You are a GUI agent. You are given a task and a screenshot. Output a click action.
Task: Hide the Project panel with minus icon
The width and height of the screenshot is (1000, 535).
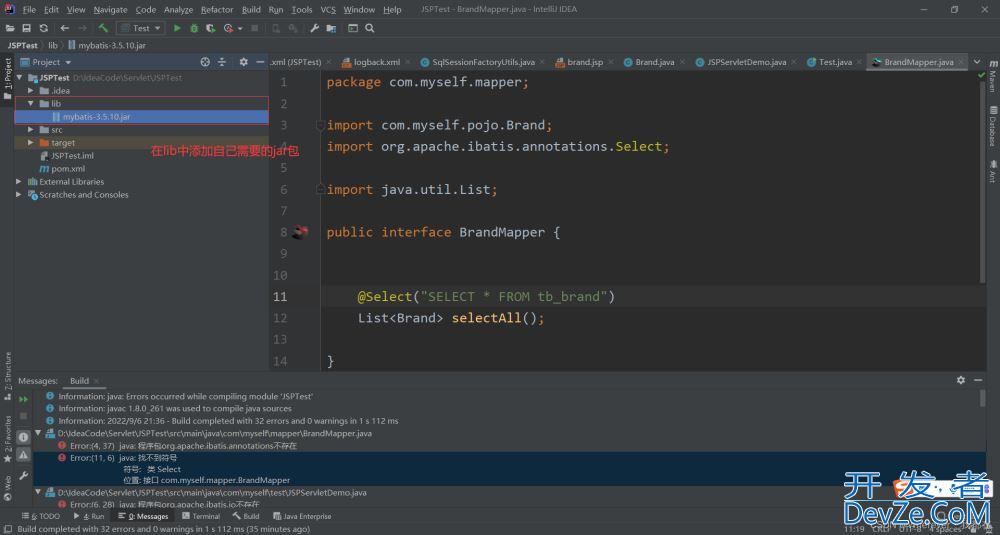click(x=260, y=62)
